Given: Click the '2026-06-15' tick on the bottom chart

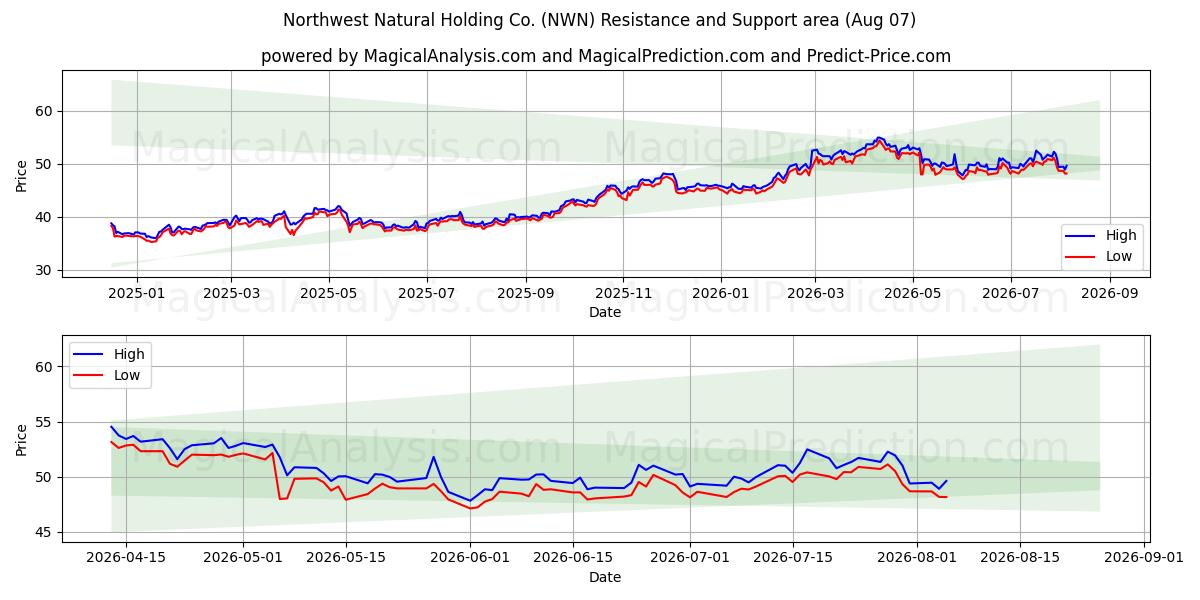Looking at the screenshot, I should 573,559.
